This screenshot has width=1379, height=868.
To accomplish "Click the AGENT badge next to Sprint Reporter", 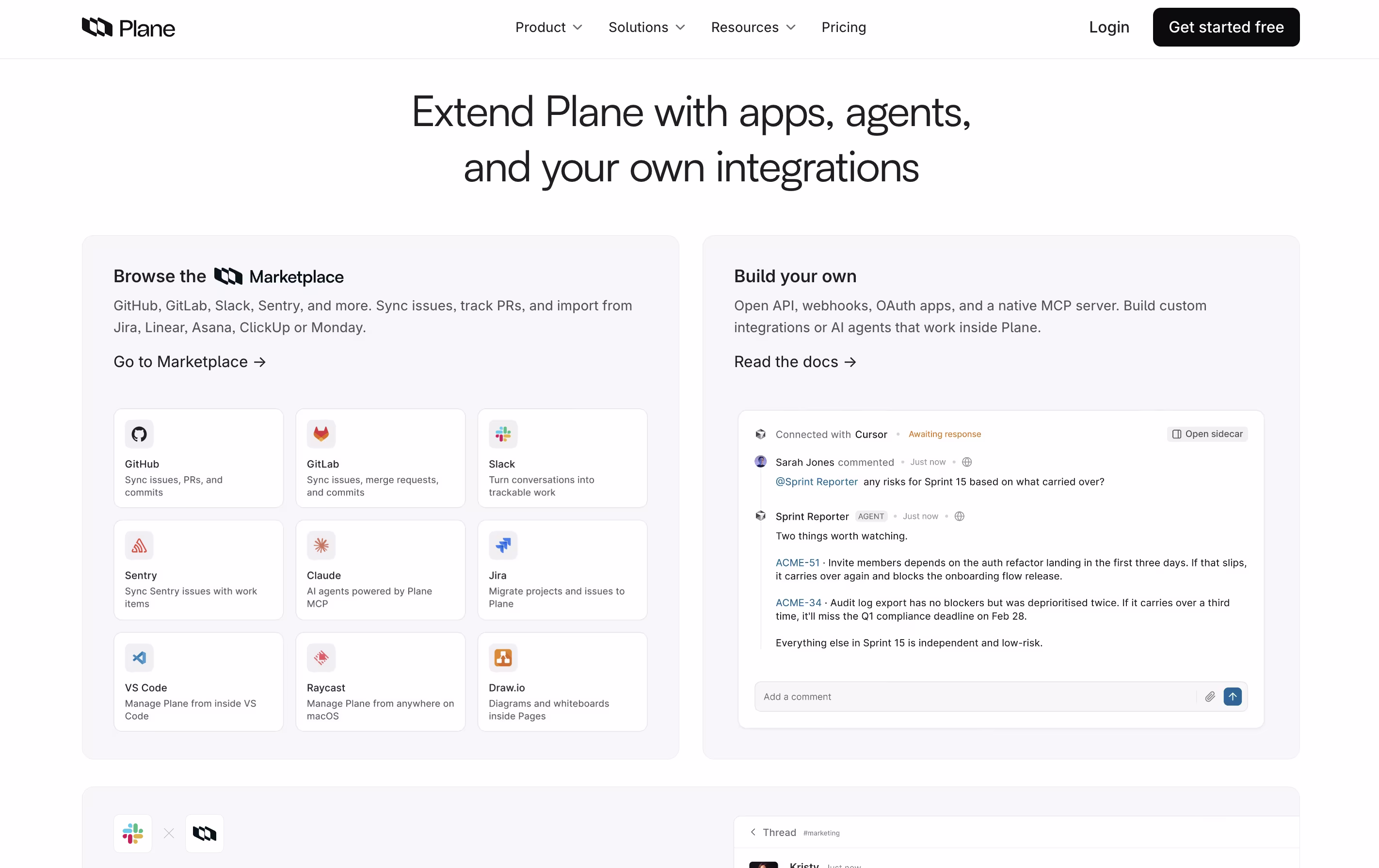I will pos(870,516).
